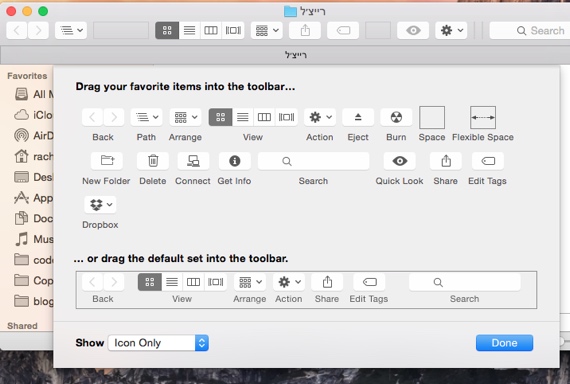570x384 pixels.
Task: Click the back arrow in window toolbar
Action: (x=17, y=30)
